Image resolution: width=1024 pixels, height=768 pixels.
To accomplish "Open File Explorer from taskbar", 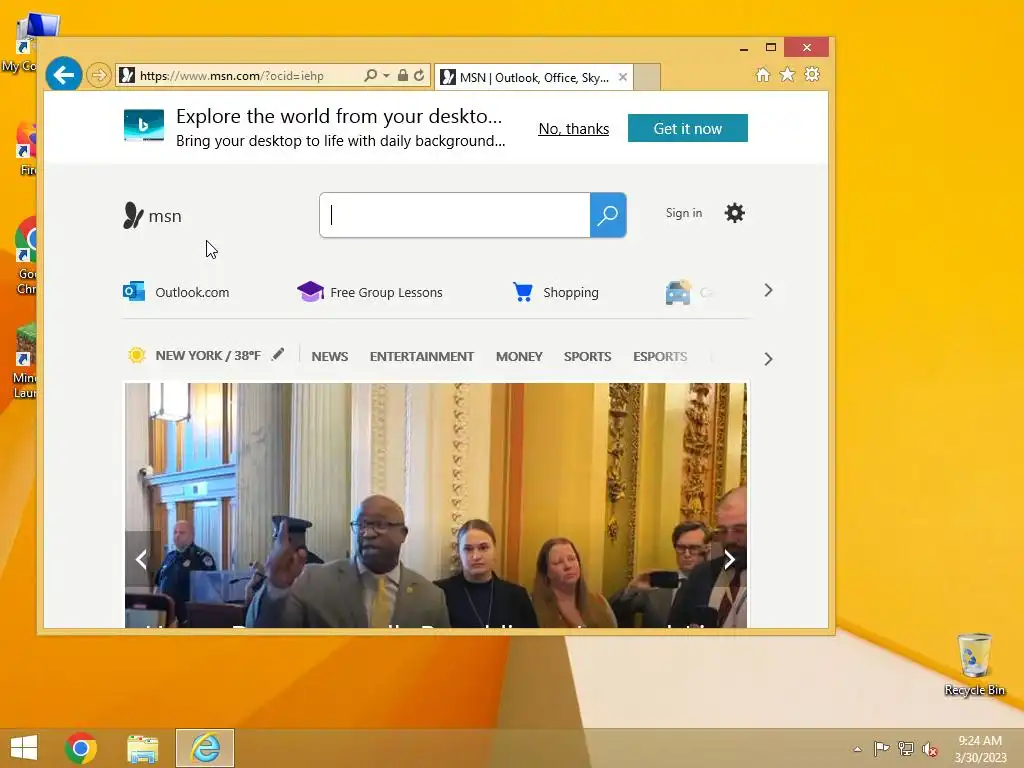I will [142, 748].
